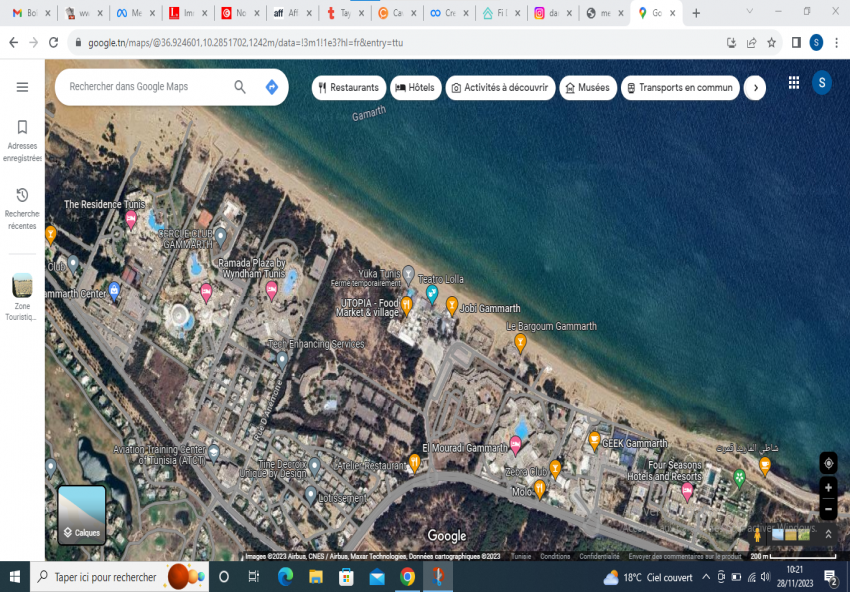This screenshot has width=850, height=592.
Task: Click the Rechercher dans Google Maps field
Action: tap(145, 87)
